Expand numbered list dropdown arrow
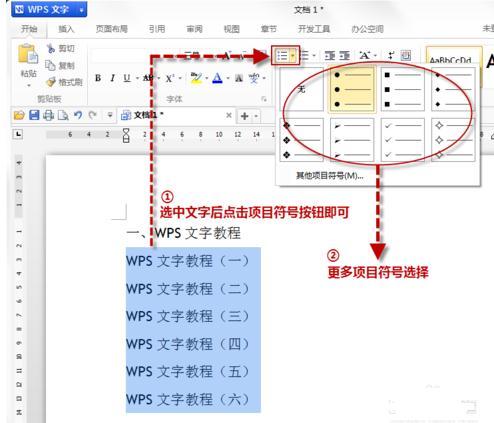The width and height of the screenshot is (494, 423). [x=314, y=56]
